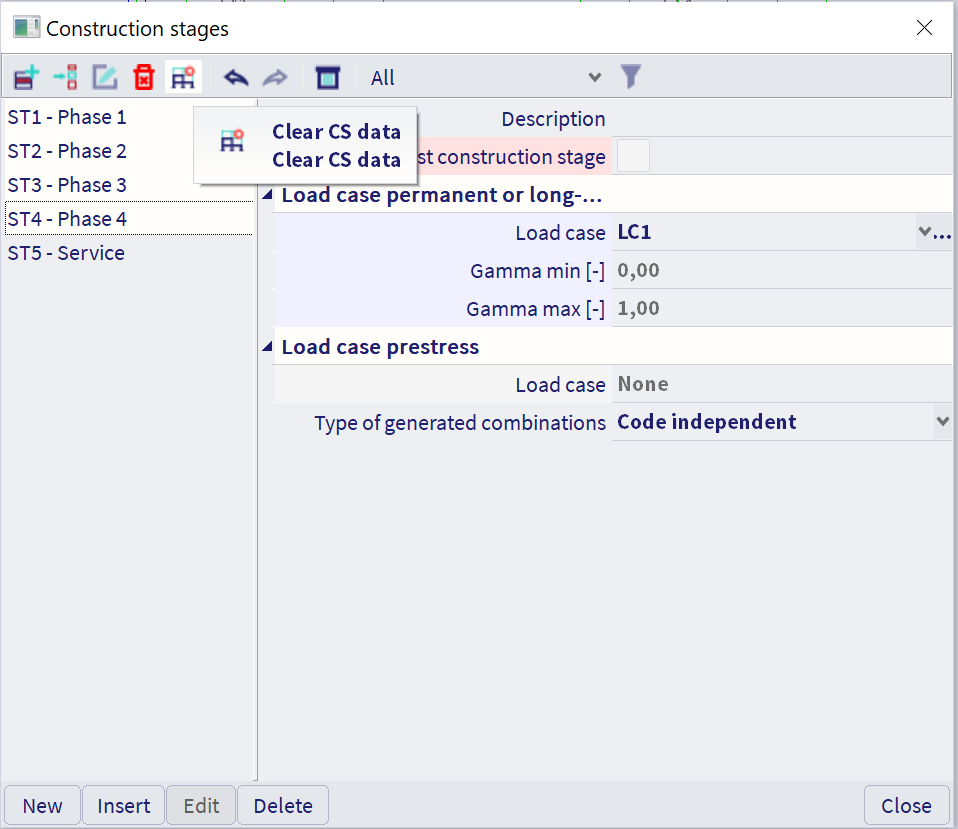The width and height of the screenshot is (958, 829).
Task: Click the Undo arrow icon
Action: point(236,77)
